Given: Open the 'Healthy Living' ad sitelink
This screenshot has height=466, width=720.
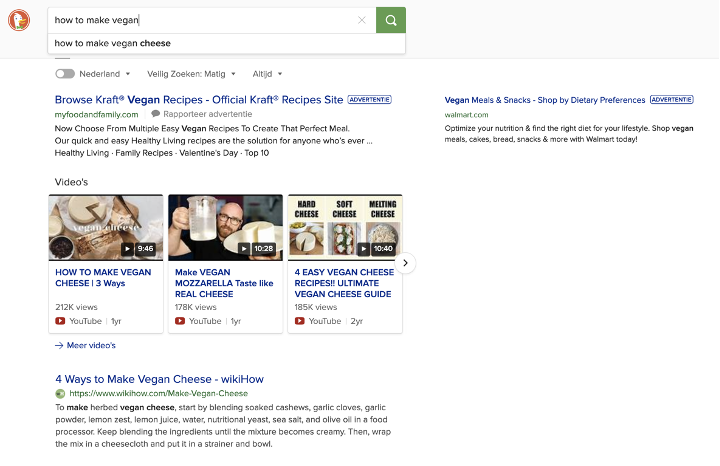Looking at the screenshot, I should click(82, 153).
